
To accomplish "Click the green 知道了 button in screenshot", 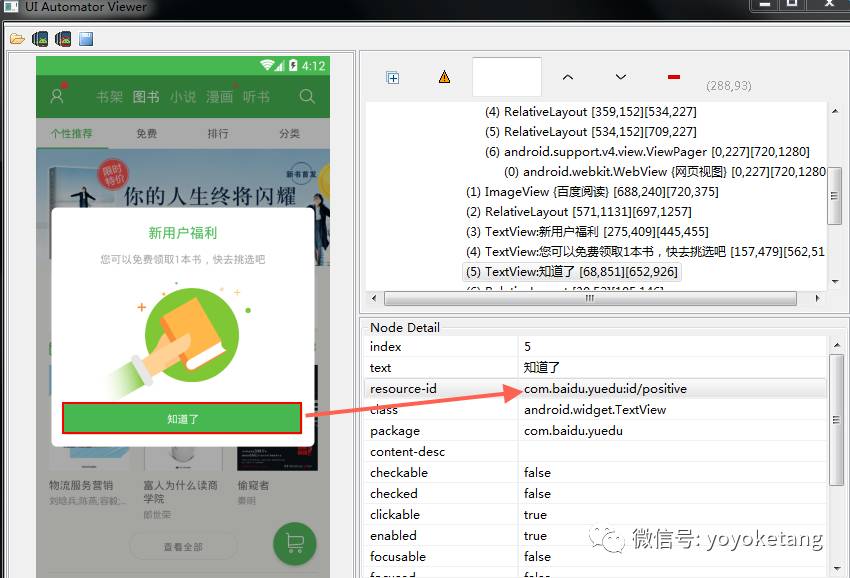I will 182,418.
